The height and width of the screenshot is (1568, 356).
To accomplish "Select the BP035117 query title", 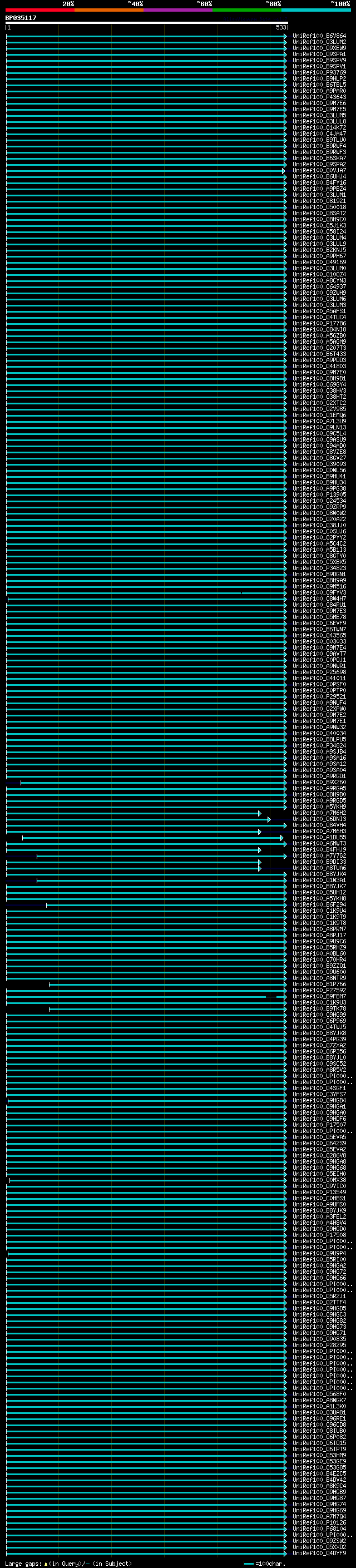I will click(21, 18).
